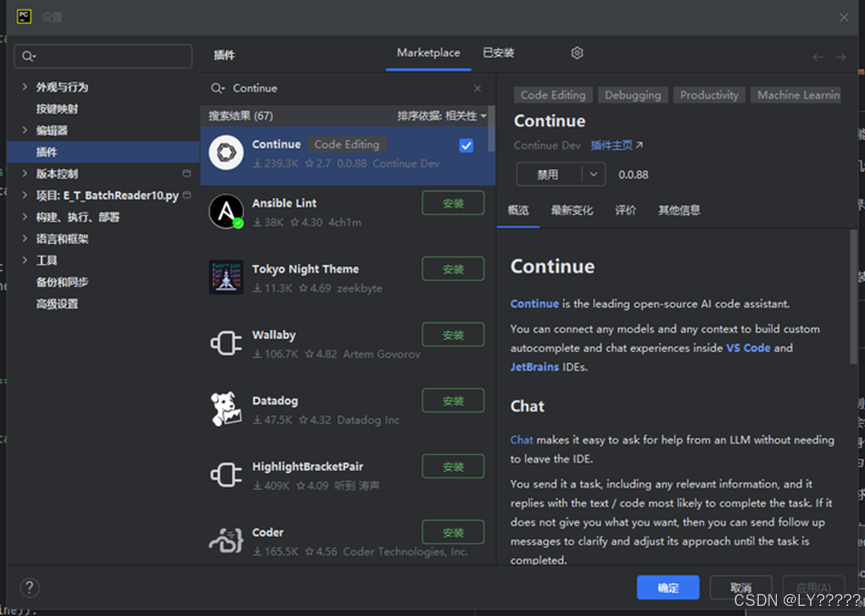Open the 插件主页 link
865x616 pixels.
(x=616, y=145)
